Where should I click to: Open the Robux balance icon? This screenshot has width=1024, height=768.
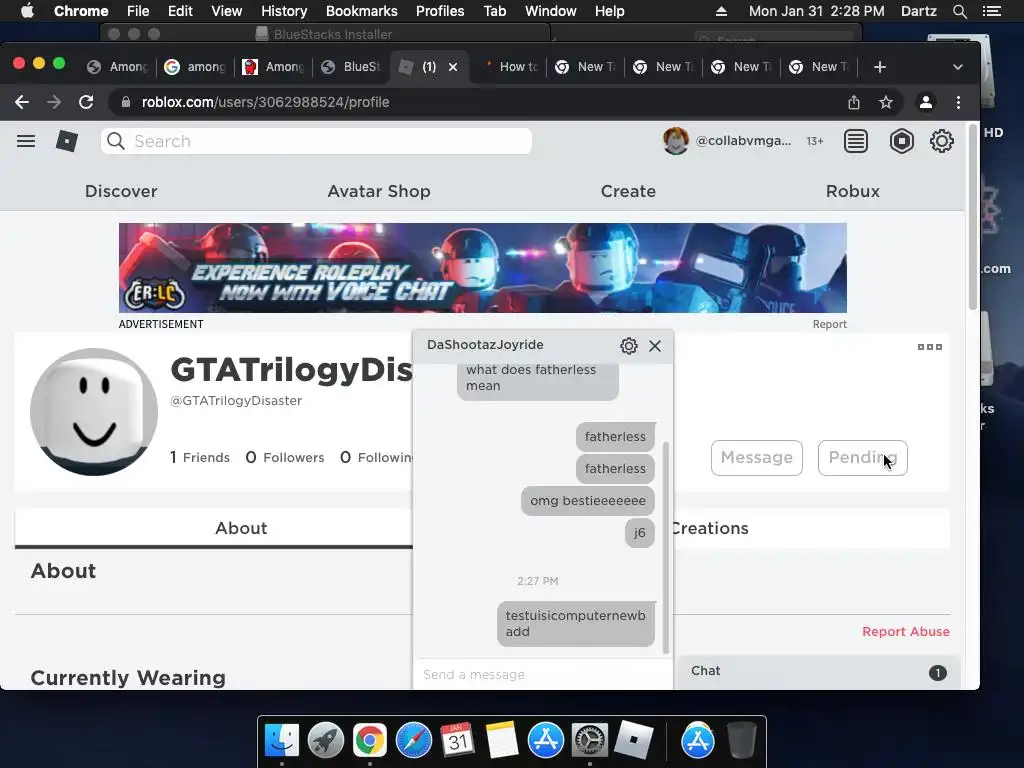pos(901,141)
